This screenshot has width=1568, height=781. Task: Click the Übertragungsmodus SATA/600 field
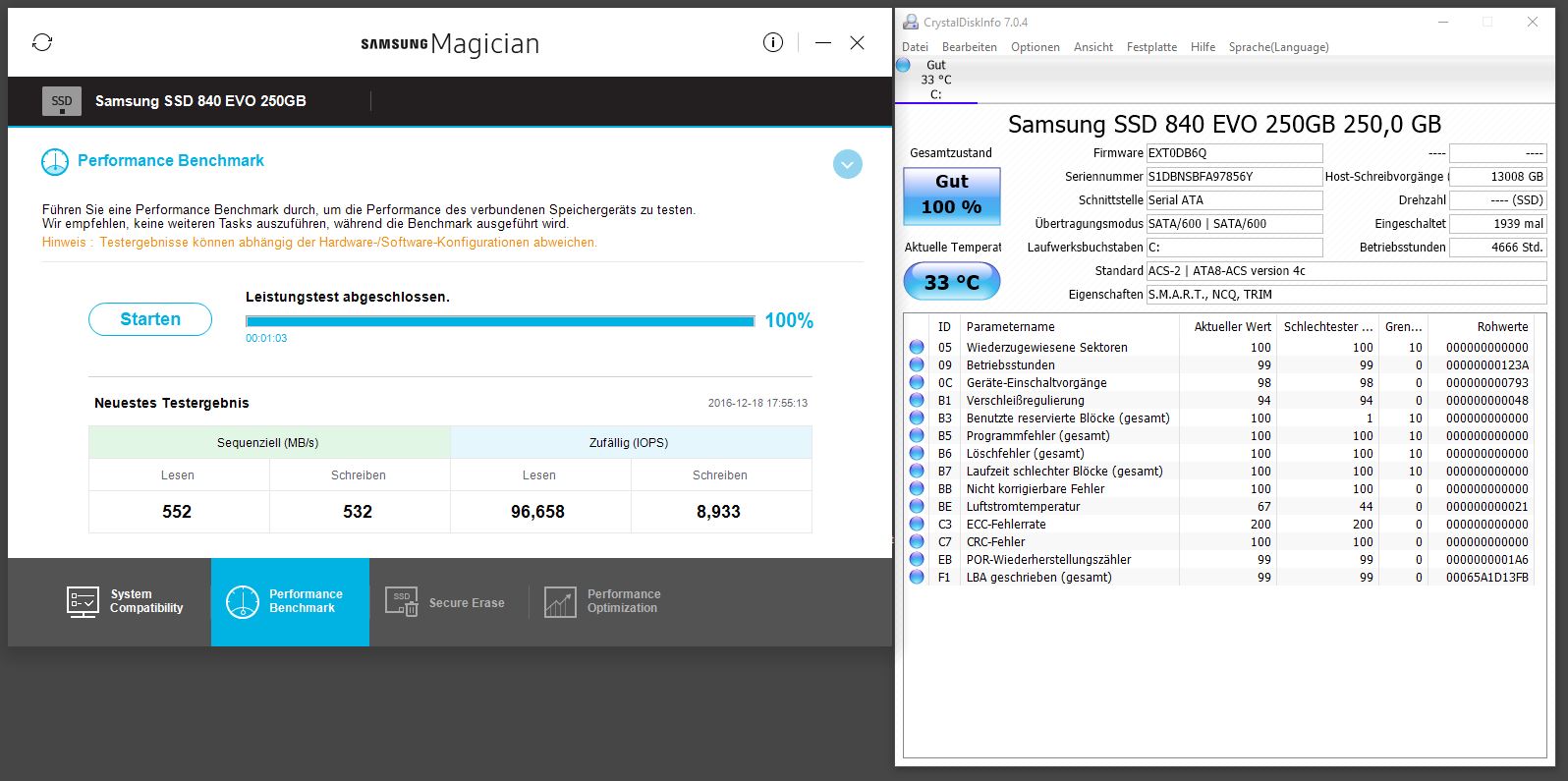point(1234,224)
